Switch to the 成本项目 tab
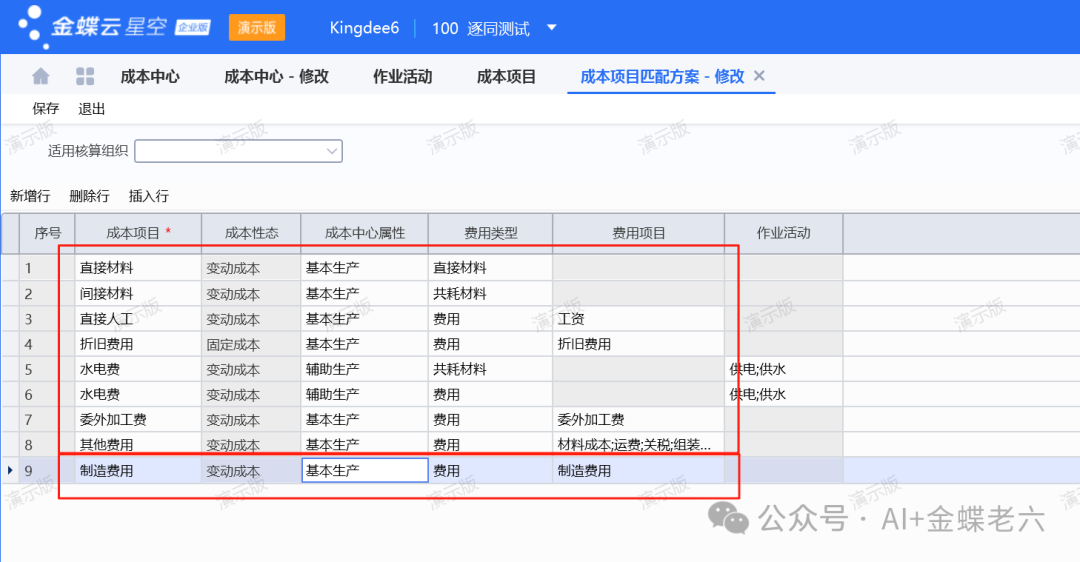 click(506, 77)
